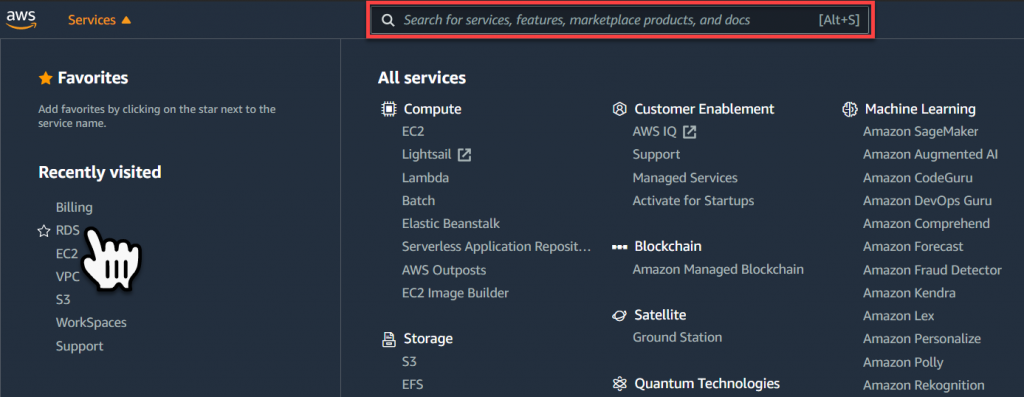1024x397 pixels.
Task: Open Amazon Lex
Action: pos(899,316)
